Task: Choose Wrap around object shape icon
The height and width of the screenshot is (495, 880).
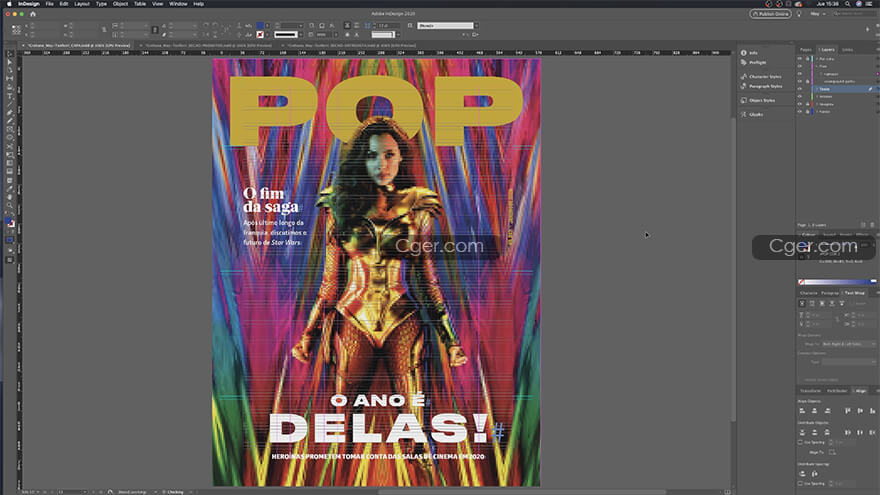Action: [x=822, y=304]
